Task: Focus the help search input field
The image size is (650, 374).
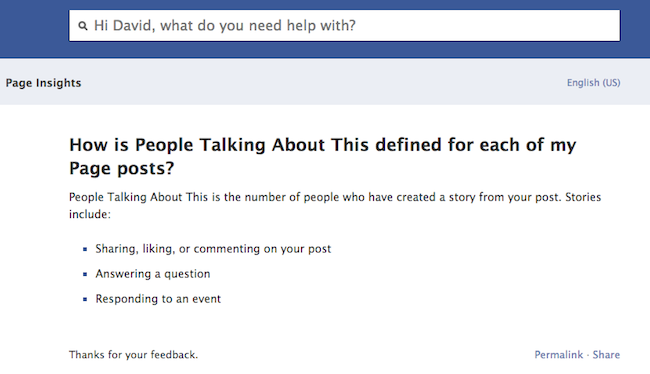Action: pyautogui.click(x=344, y=26)
